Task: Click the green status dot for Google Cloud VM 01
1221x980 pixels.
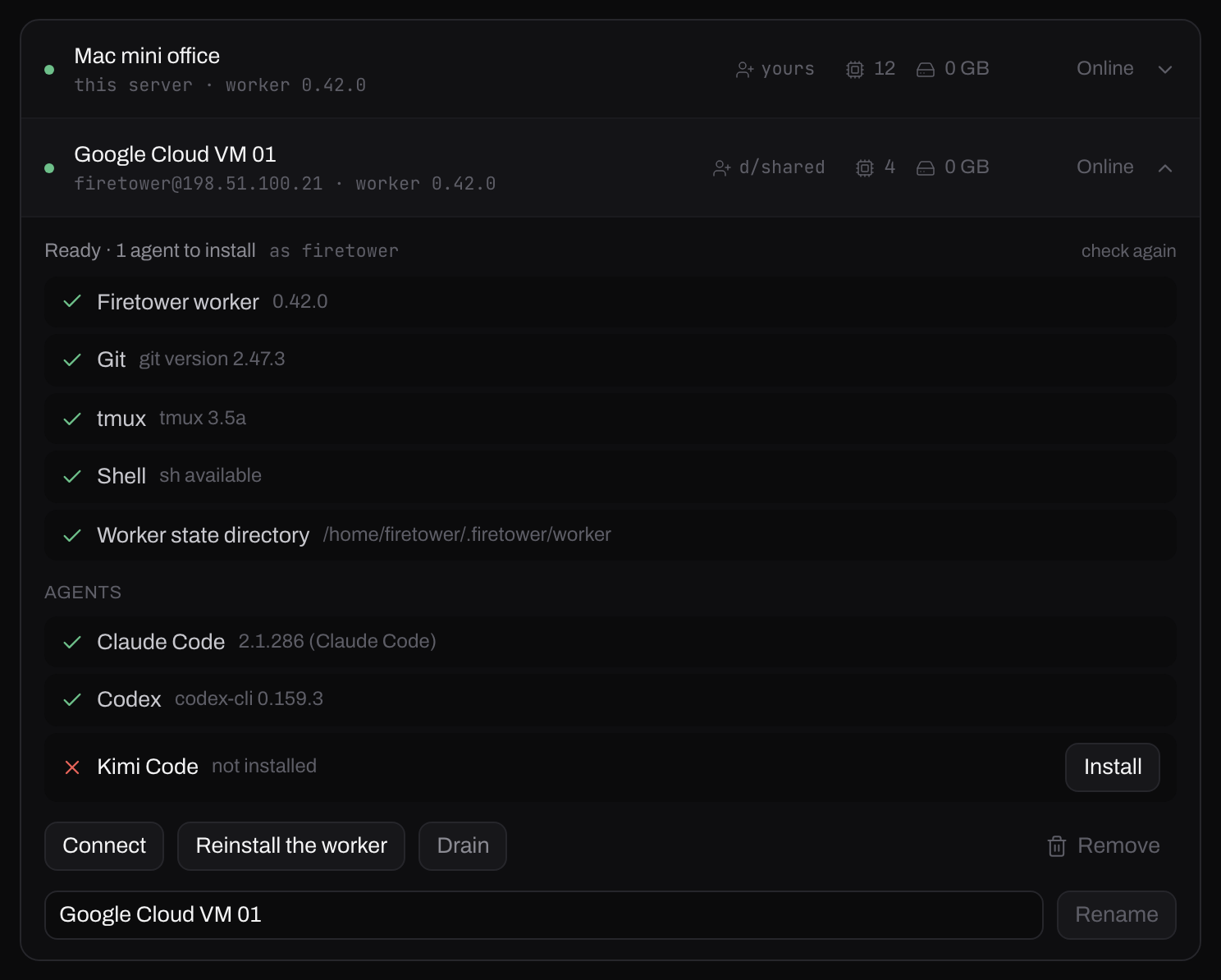Action: click(x=49, y=168)
